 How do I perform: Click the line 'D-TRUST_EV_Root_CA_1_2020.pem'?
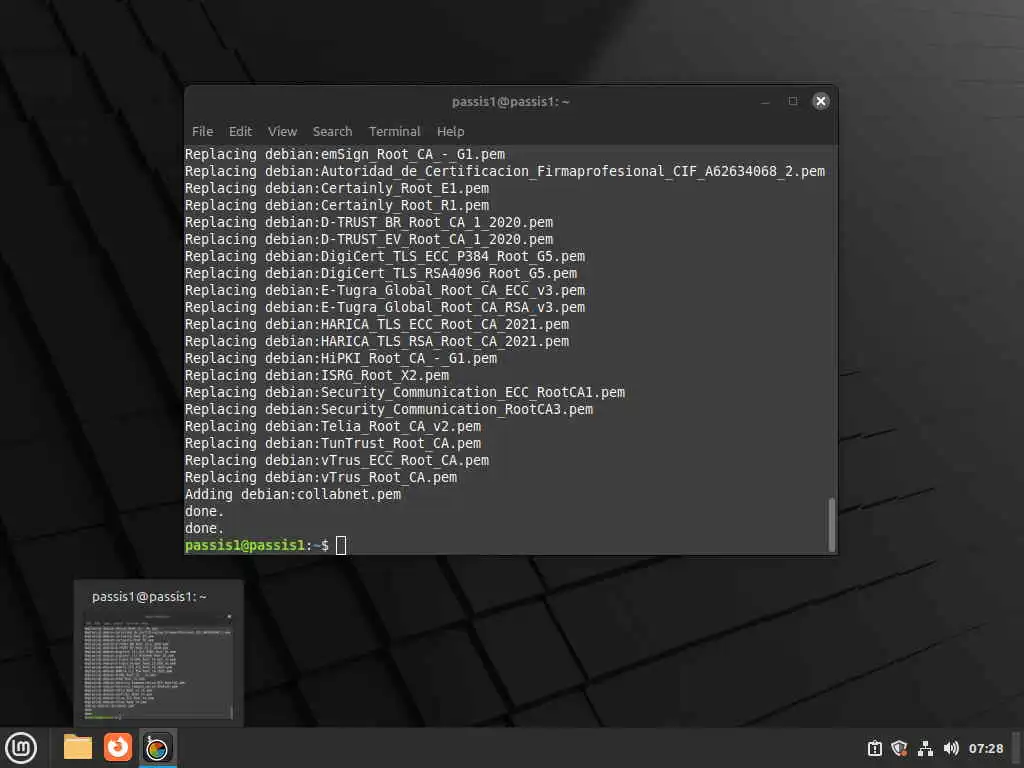tap(369, 240)
